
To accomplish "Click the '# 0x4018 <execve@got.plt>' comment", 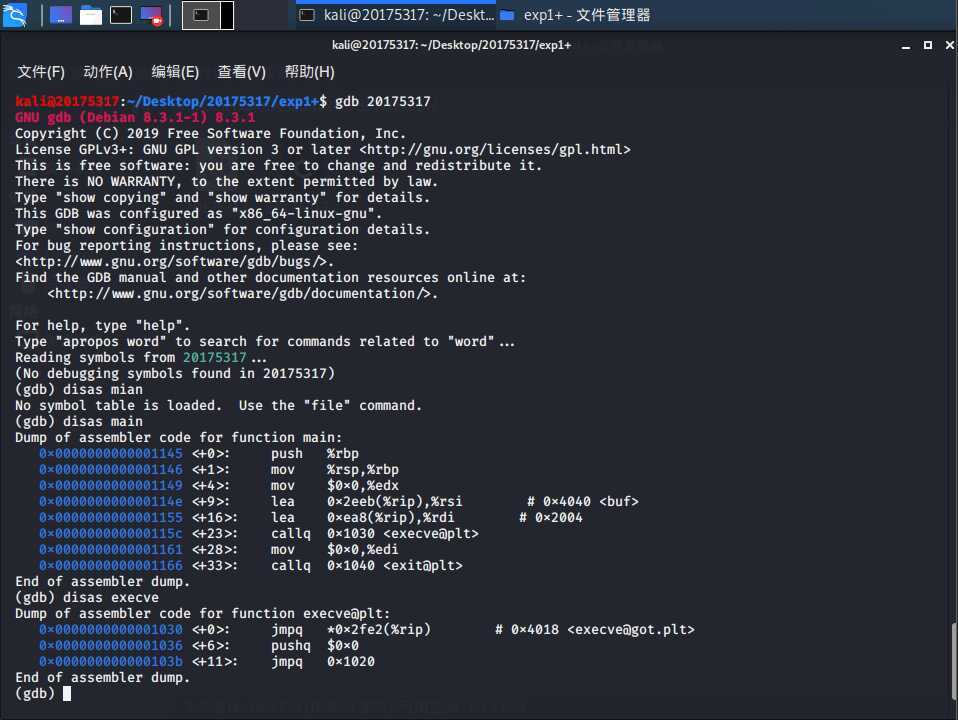I will (x=594, y=630).
